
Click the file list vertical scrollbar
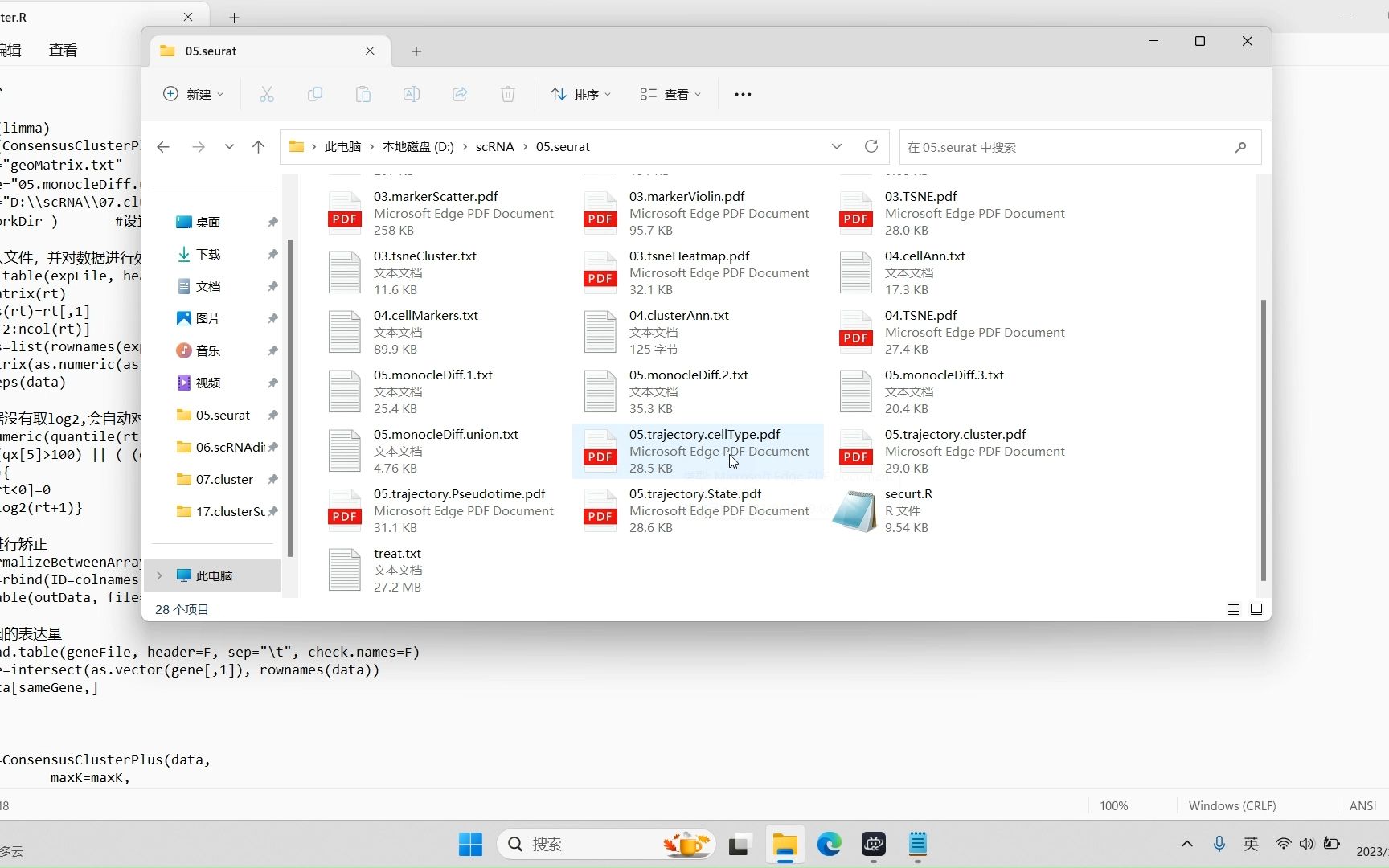click(x=1263, y=440)
